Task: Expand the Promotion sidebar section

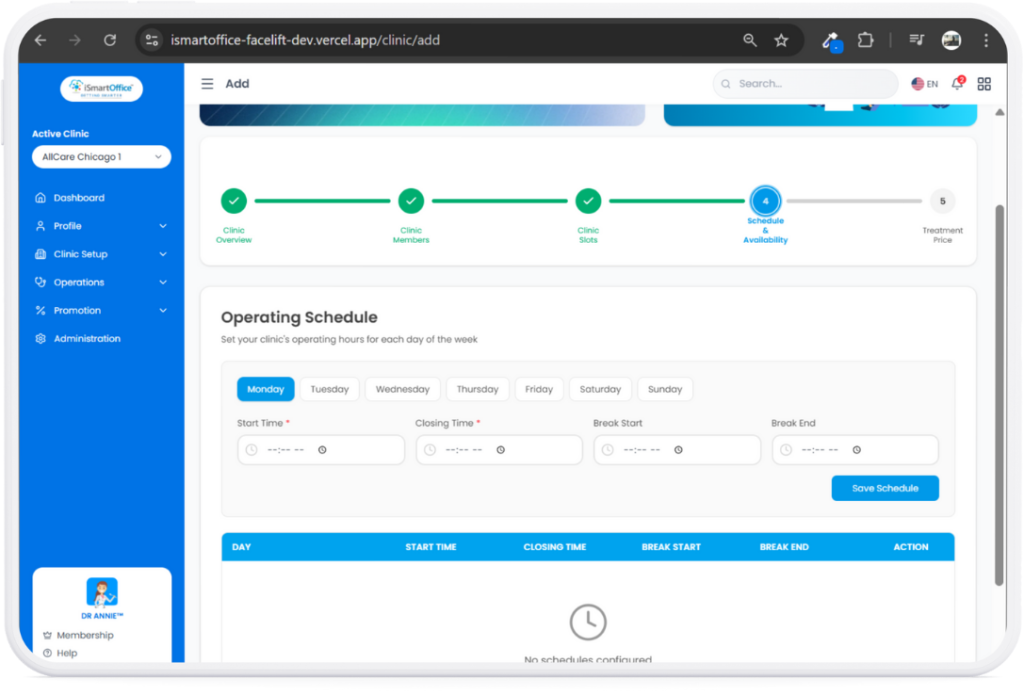Action: click(100, 310)
